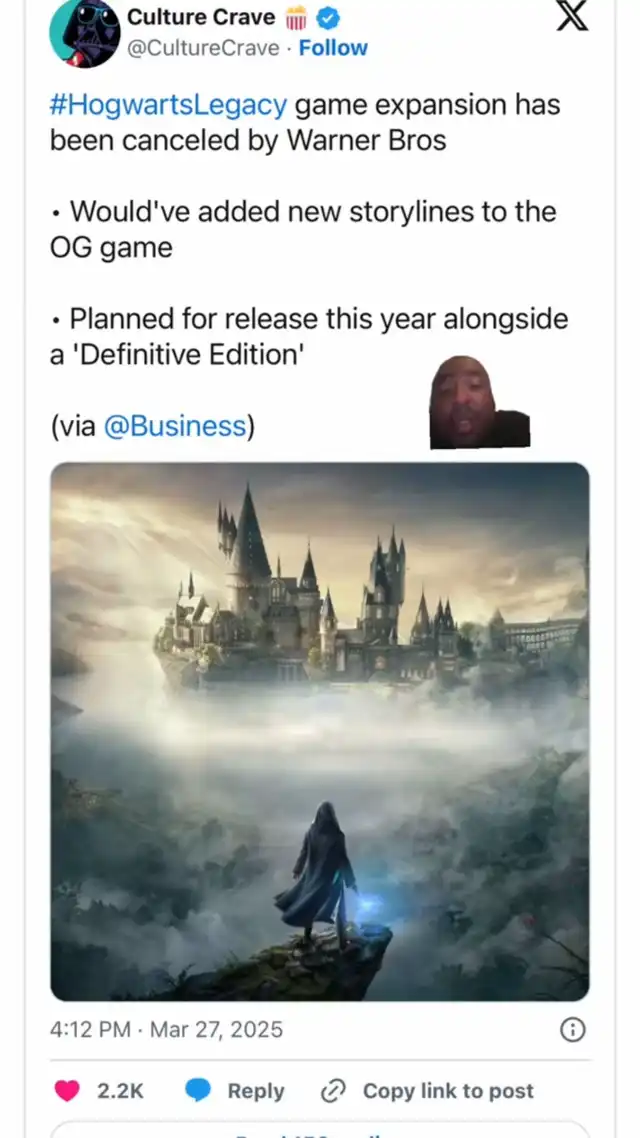
Task: Click the @CultureCrave handle
Action: pyautogui.click(x=203, y=48)
